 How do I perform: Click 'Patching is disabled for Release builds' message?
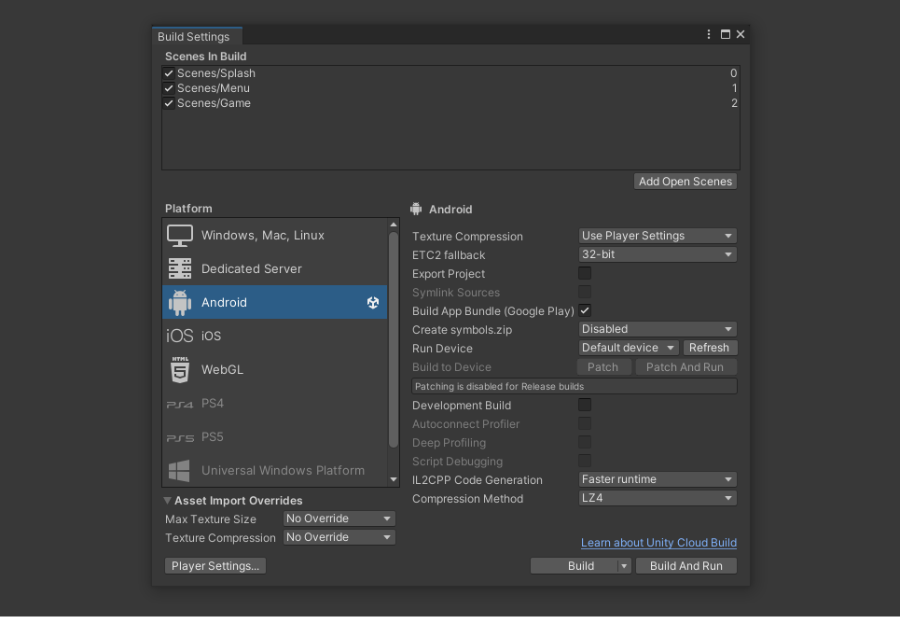(x=575, y=387)
